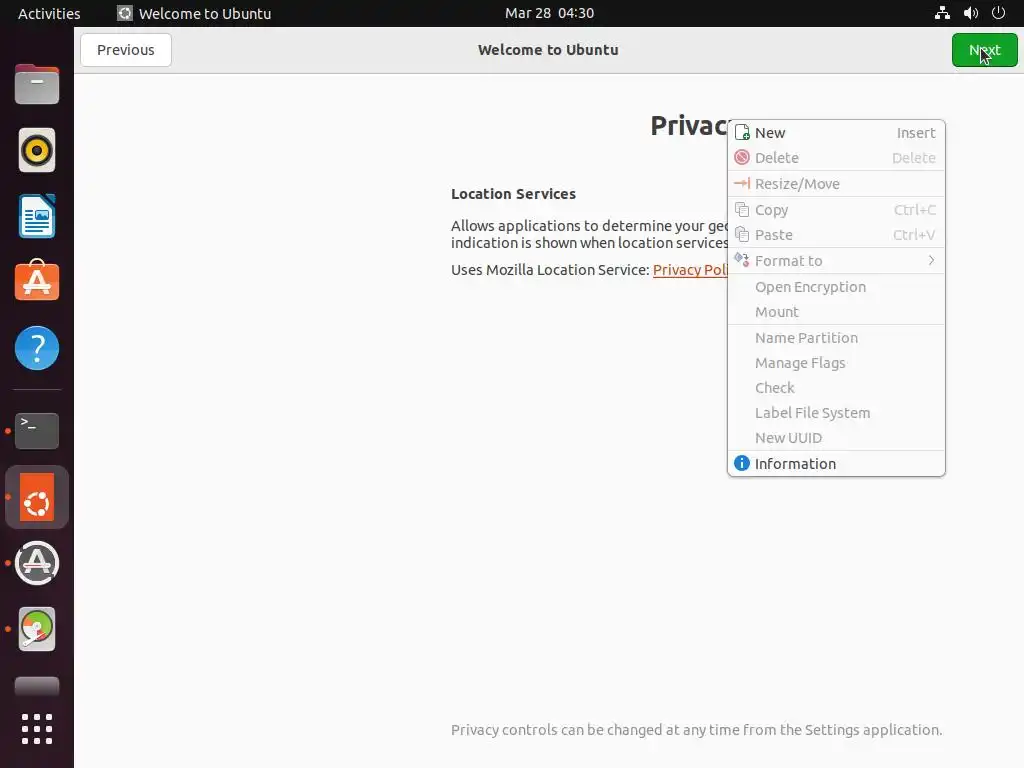Click the Welcome to Ubuntu app menu
Viewport: 1024px width, 768px height.
coord(194,13)
